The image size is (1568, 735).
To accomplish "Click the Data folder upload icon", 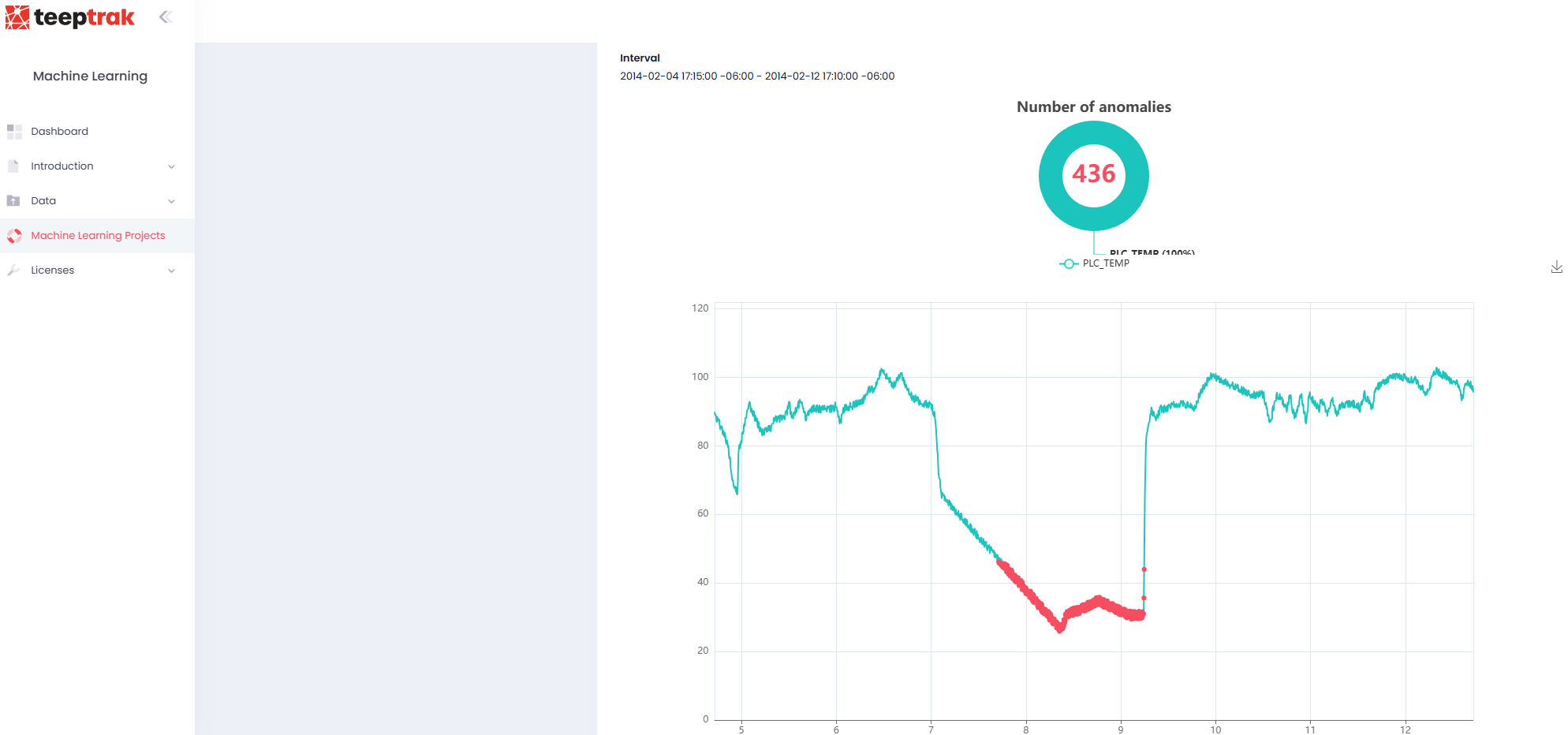I will (14, 200).
